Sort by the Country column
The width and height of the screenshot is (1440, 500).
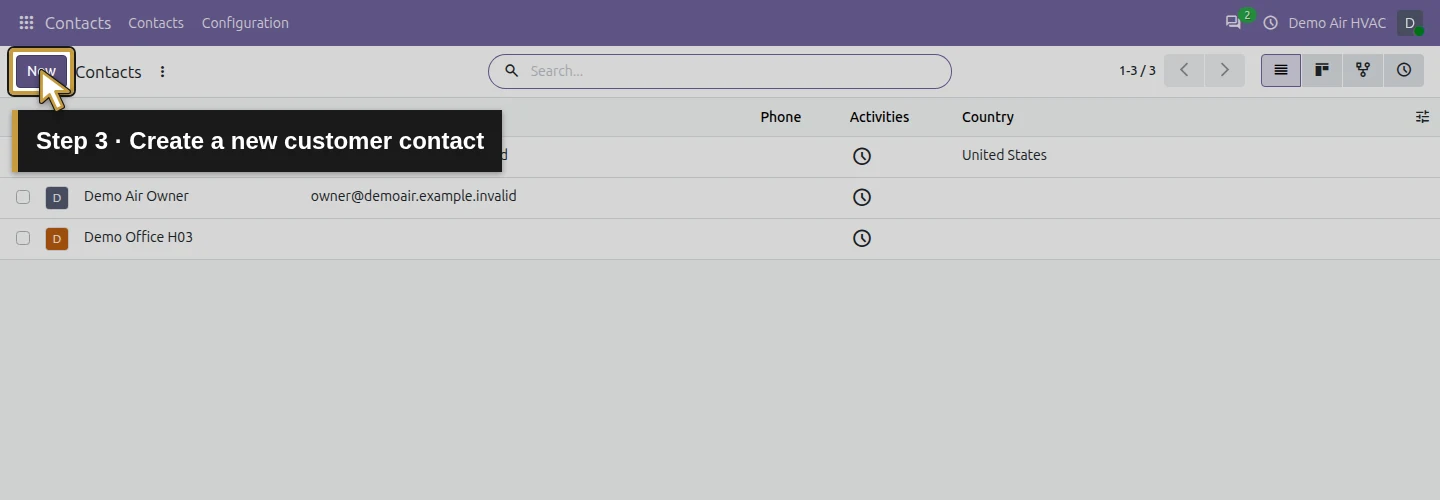pos(988,117)
